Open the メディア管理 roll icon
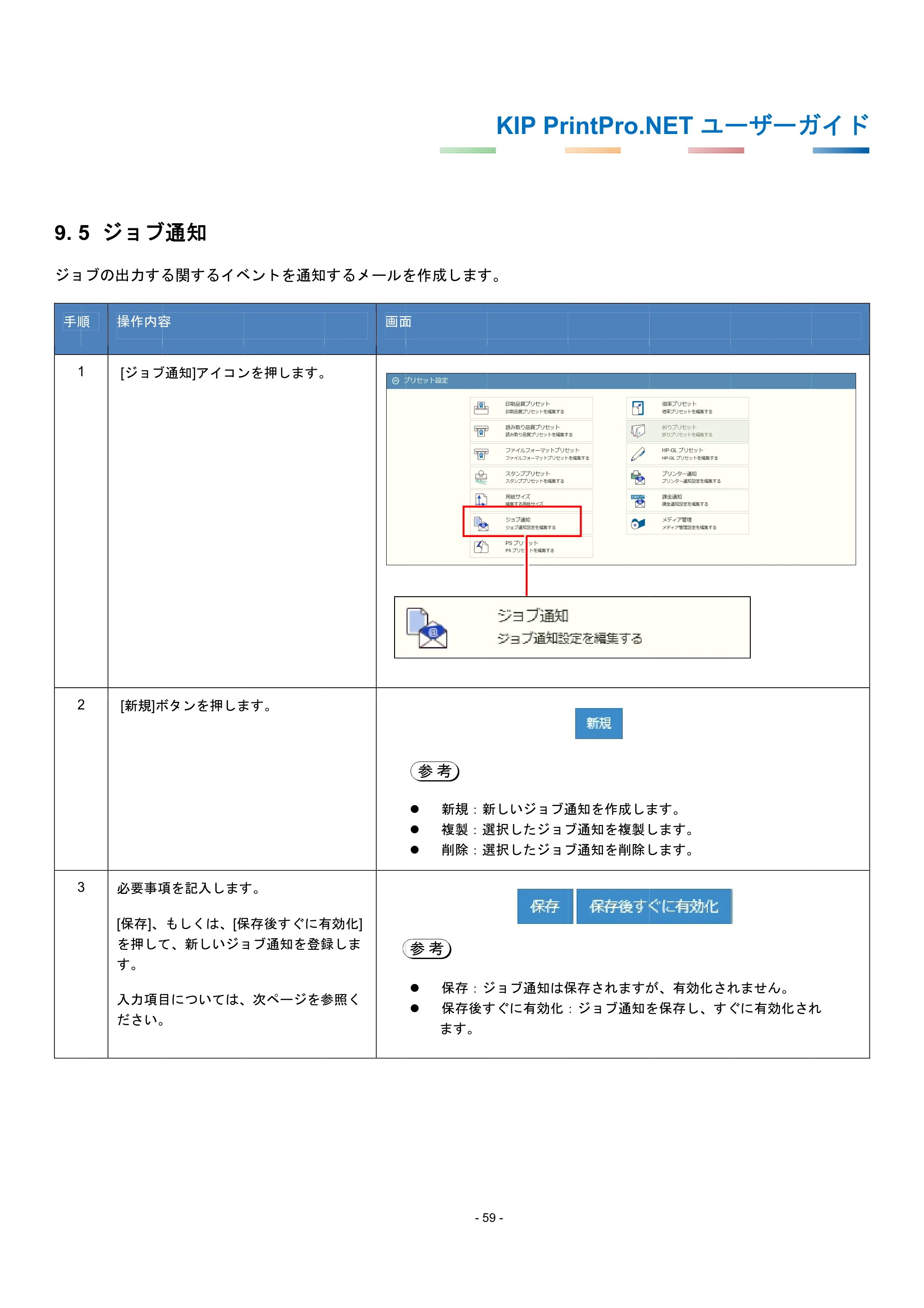The width and height of the screenshot is (924, 1308). (x=638, y=524)
